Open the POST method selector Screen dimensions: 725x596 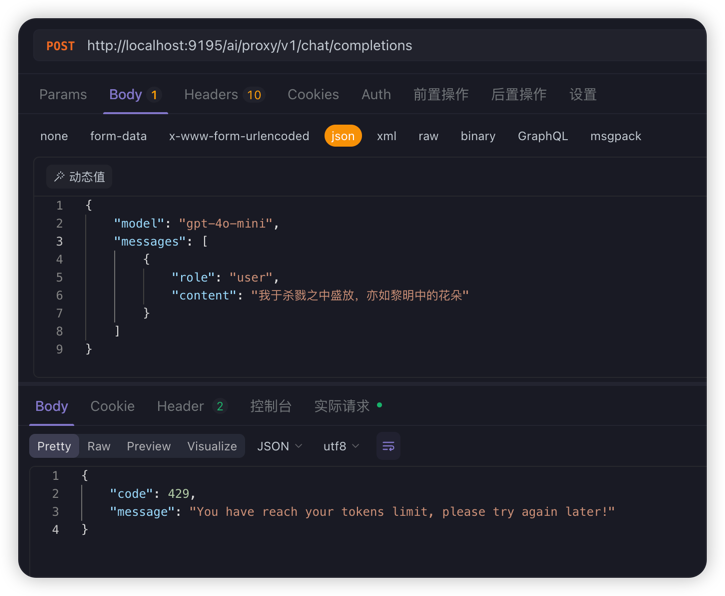click(60, 46)
